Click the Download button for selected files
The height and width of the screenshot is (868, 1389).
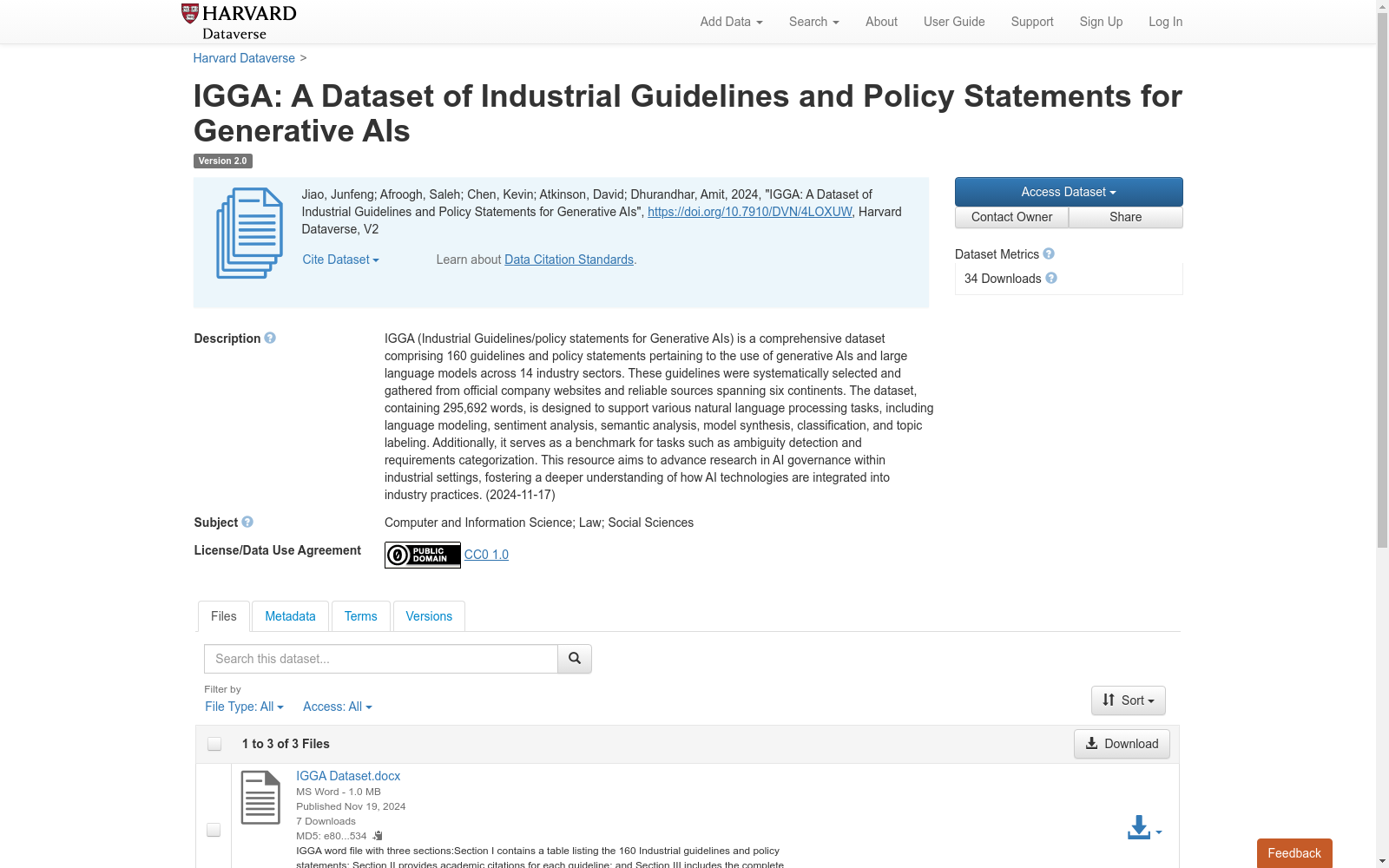1122,744
